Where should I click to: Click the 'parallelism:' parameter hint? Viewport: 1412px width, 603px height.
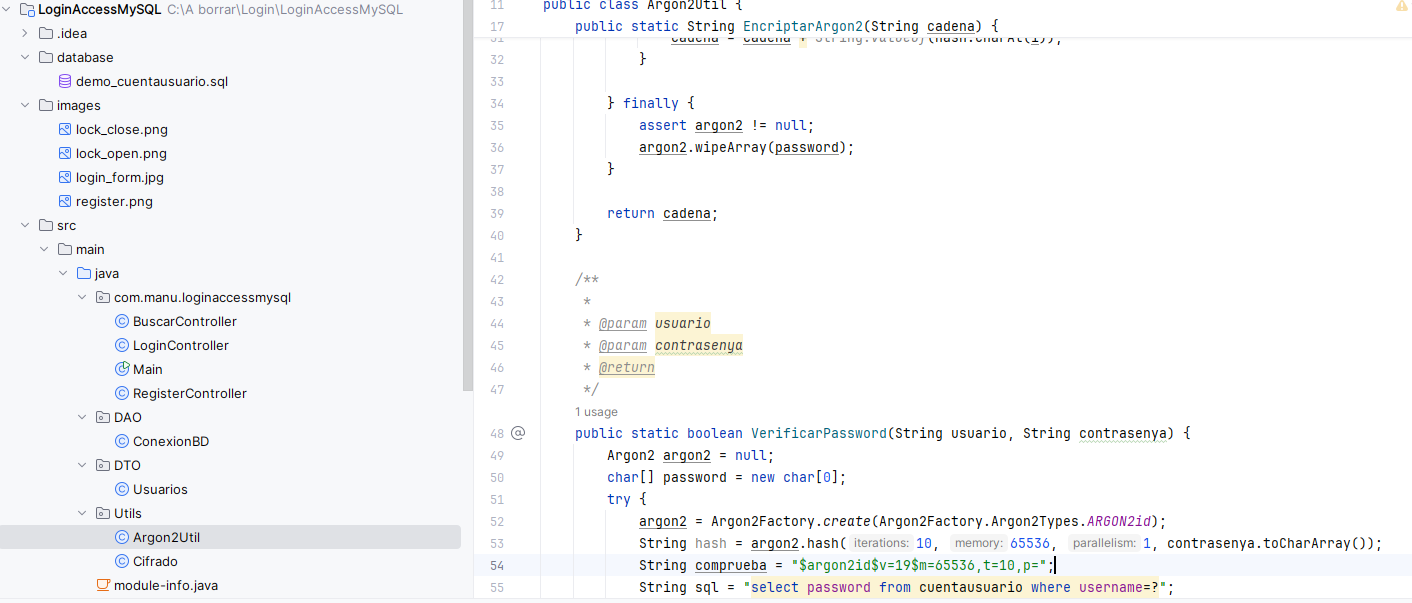point(1103,543)
